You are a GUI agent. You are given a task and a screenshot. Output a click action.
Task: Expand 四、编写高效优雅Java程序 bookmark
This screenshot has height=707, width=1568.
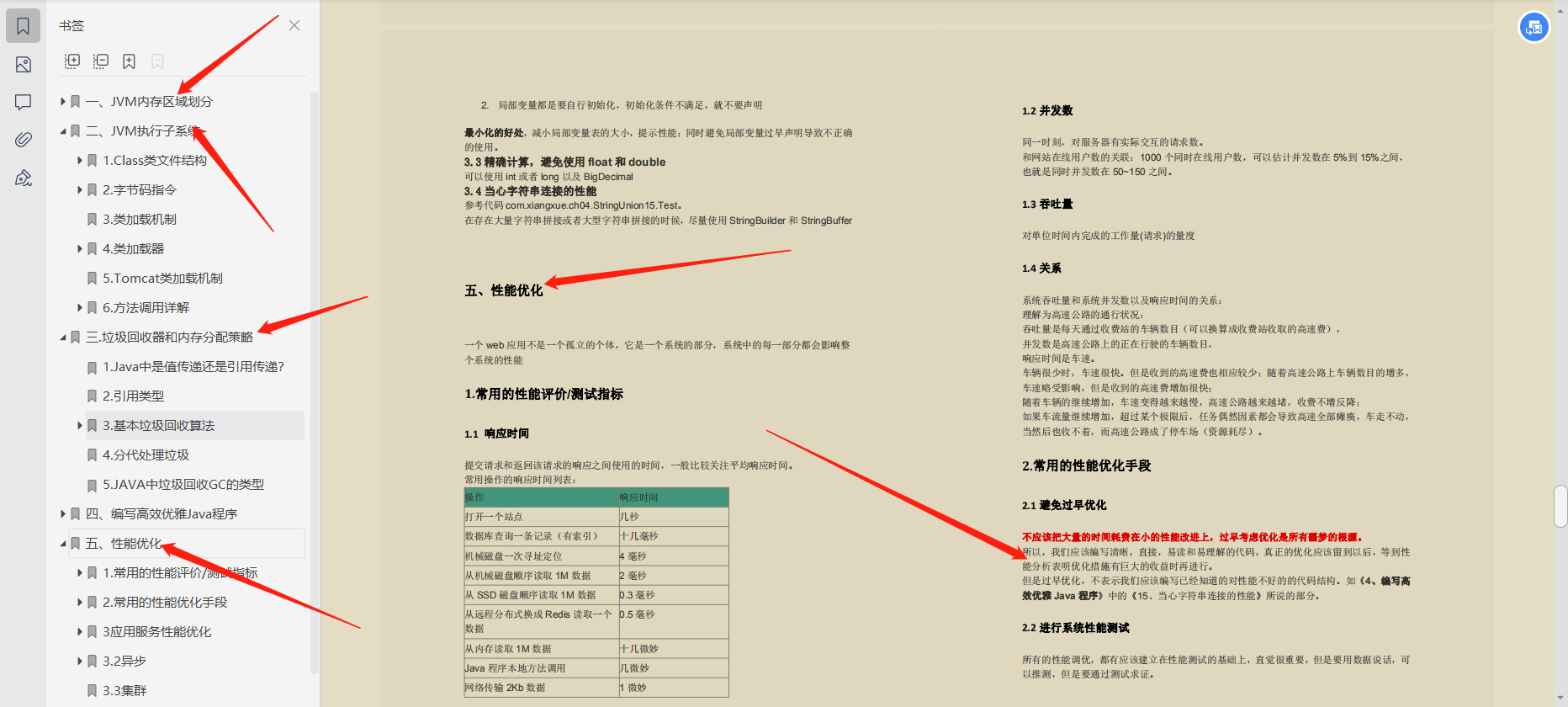click(x=63, y=514)
